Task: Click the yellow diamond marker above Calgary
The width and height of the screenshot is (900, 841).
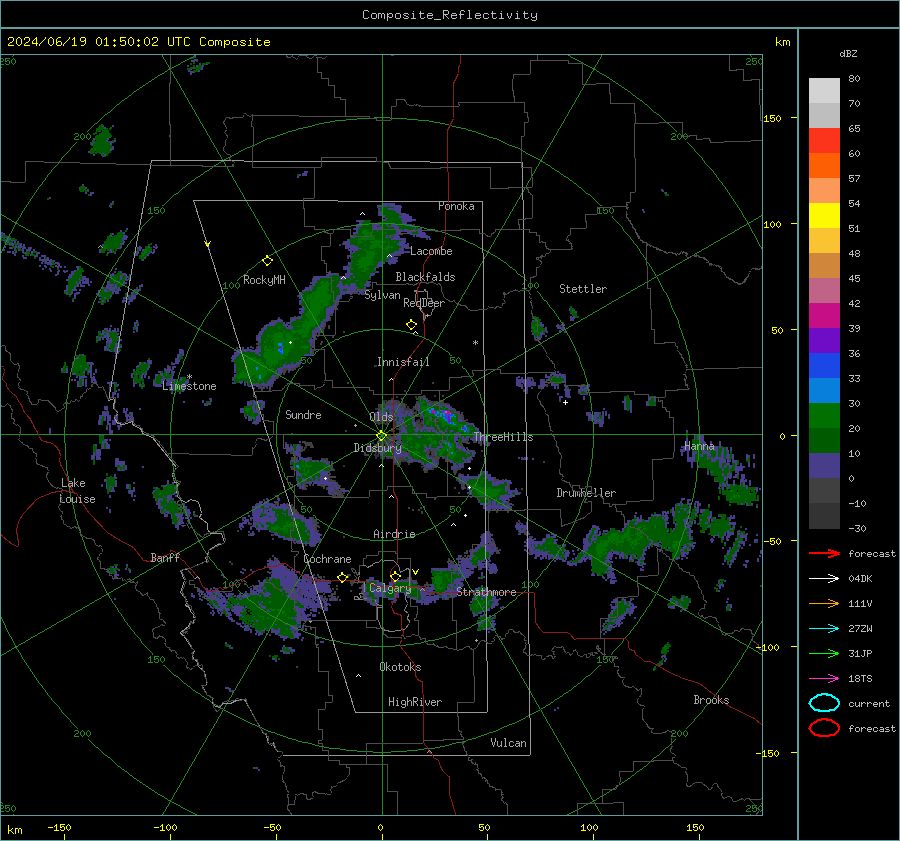Action: [x=395, y=576]
